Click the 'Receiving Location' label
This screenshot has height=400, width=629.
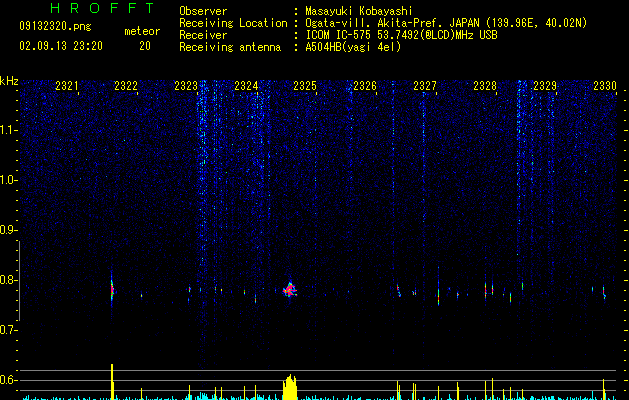point(233,23)
